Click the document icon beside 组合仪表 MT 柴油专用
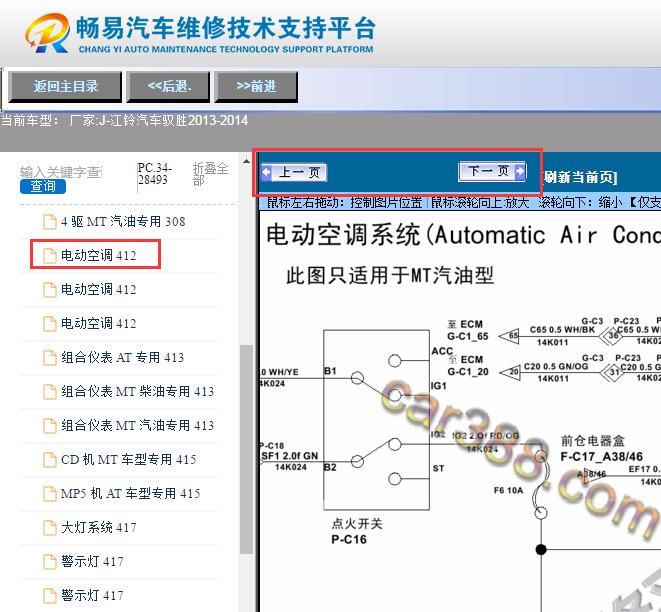This screenshot has width=661, height=612. pos(50,392)
